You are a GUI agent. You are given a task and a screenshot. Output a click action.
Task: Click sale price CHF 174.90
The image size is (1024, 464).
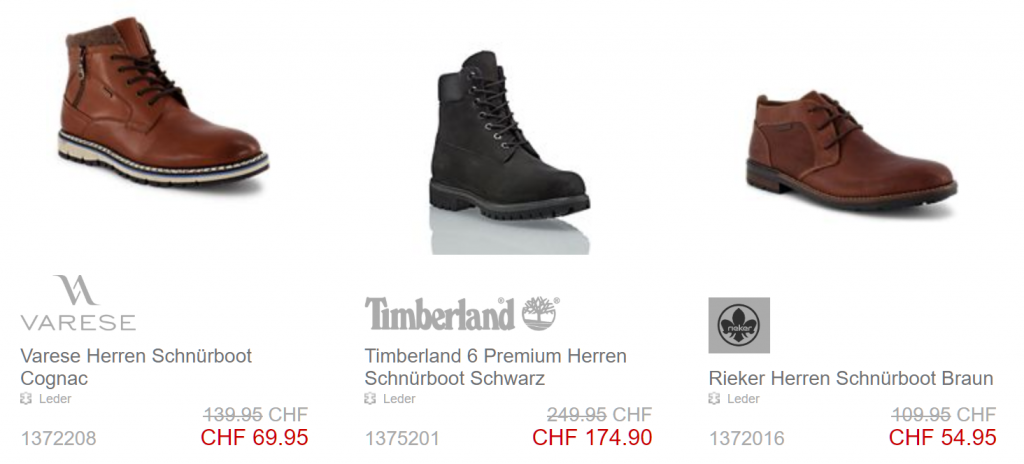[x=592, y=437]
